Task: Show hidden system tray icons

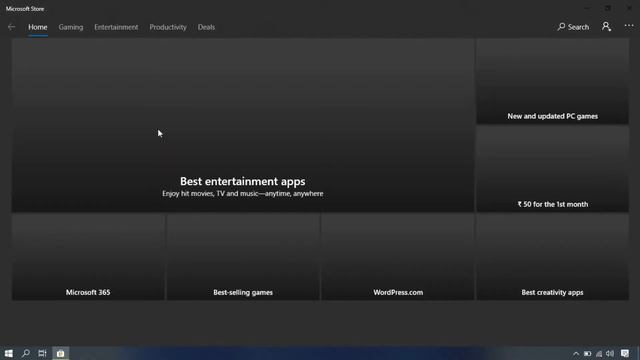Action: (576, 354)
